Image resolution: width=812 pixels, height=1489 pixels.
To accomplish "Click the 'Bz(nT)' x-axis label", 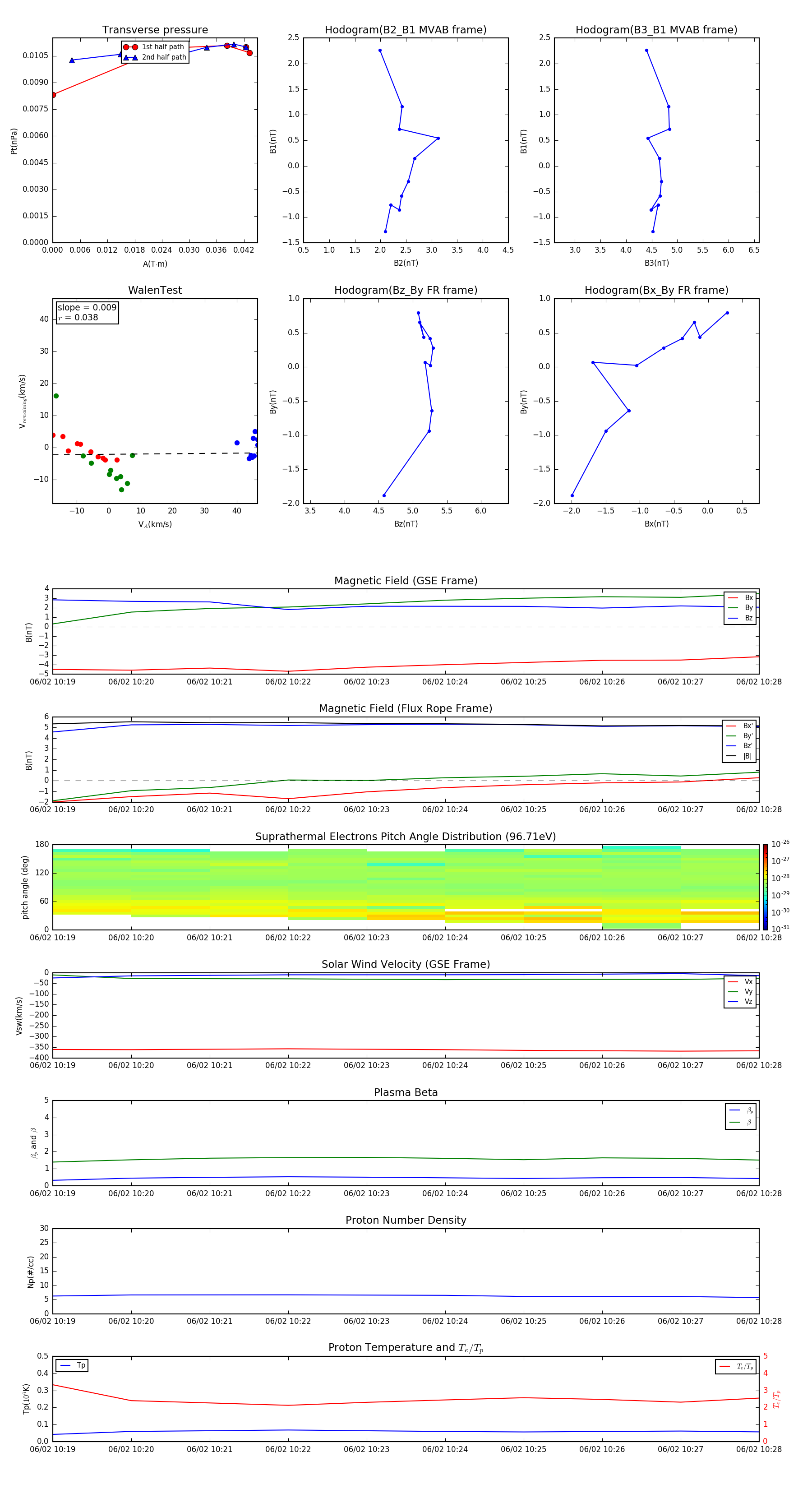I will point(406,524).
